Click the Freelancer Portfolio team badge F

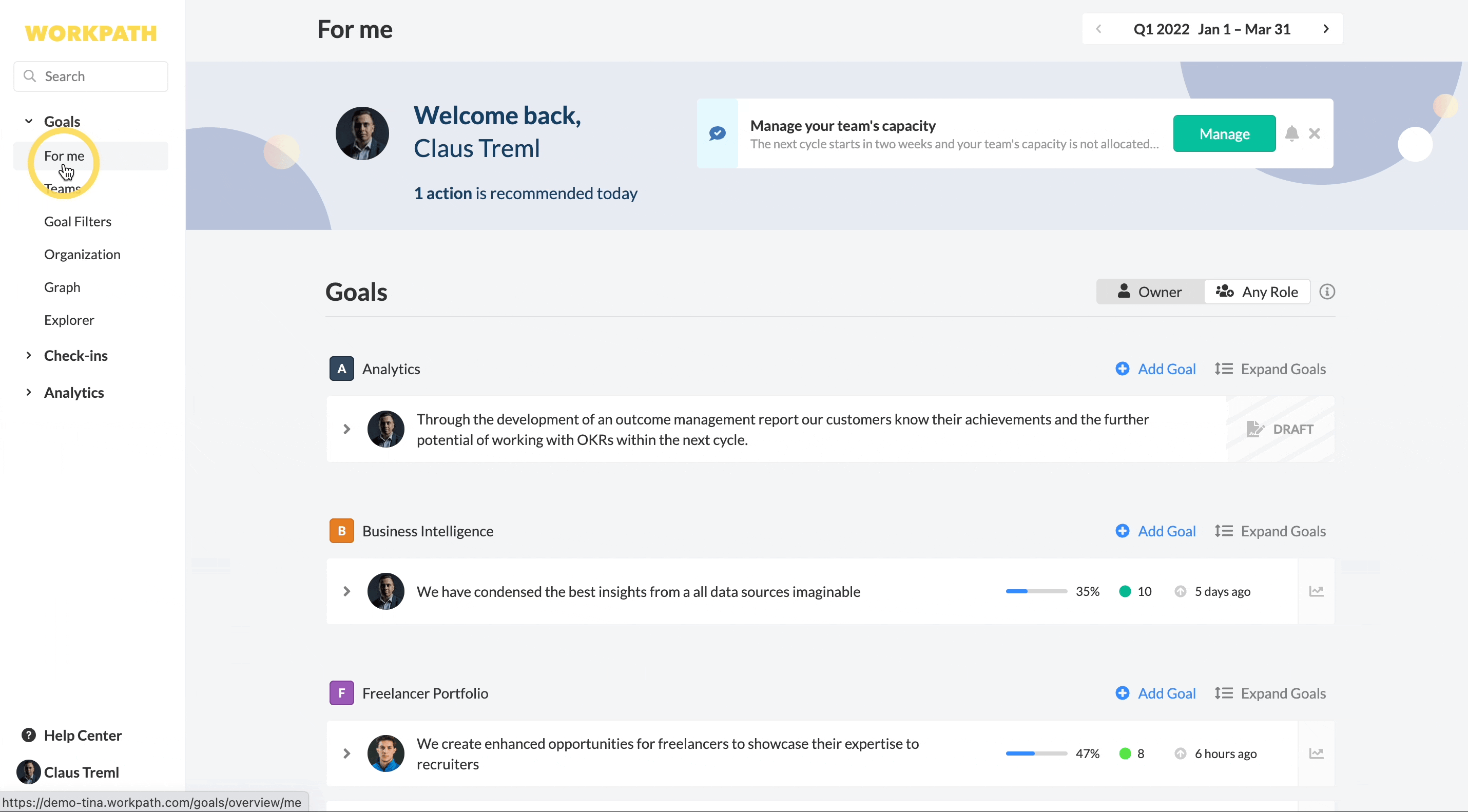coord(341,693)
